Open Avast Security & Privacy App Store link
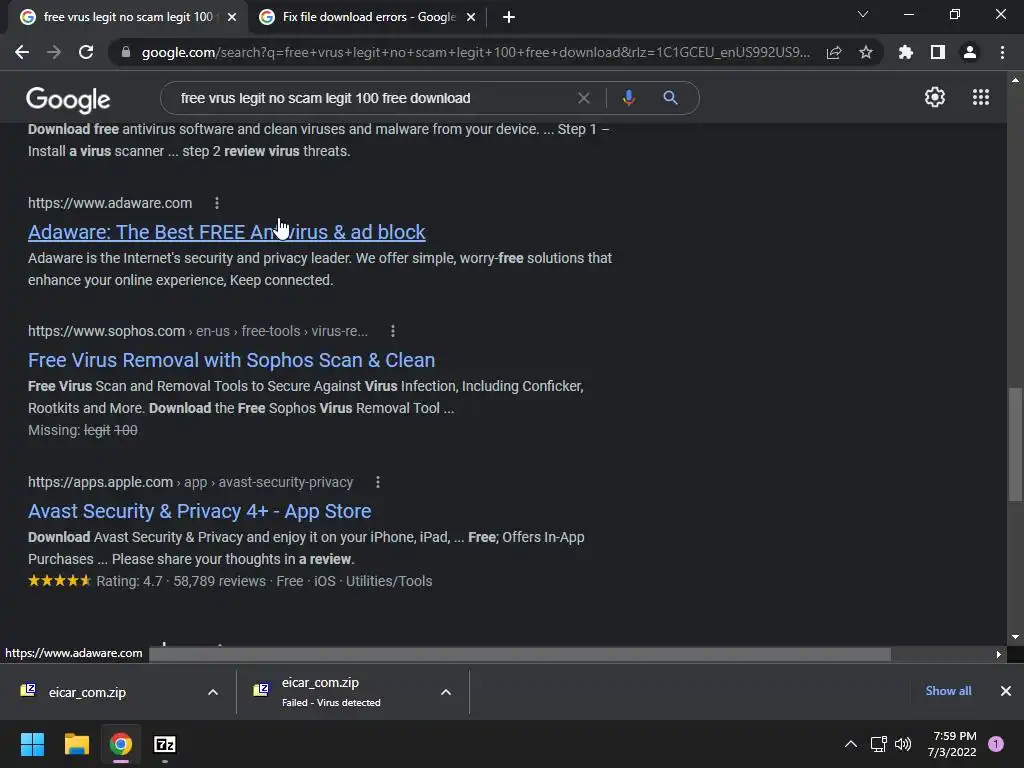 click(199, 511)
